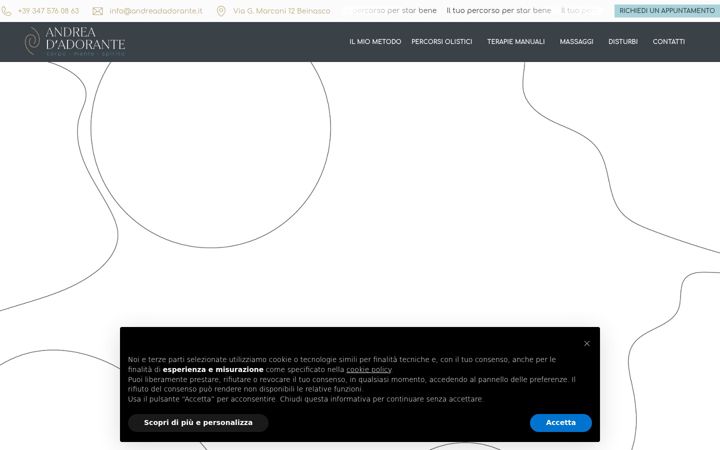Open Contatti menu item

click(669, 41)
